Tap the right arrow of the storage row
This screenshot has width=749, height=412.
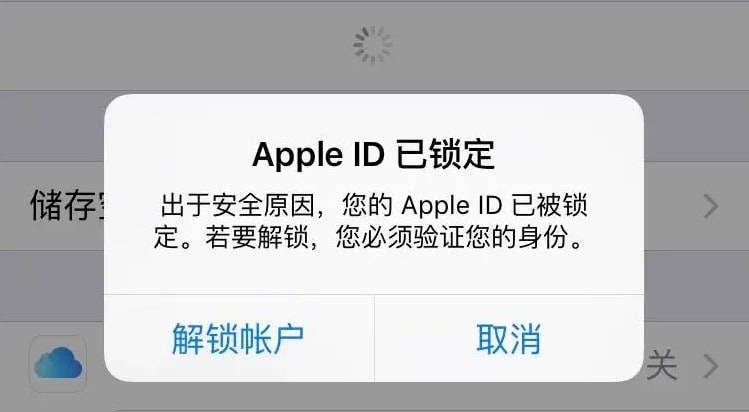[711, 206]
